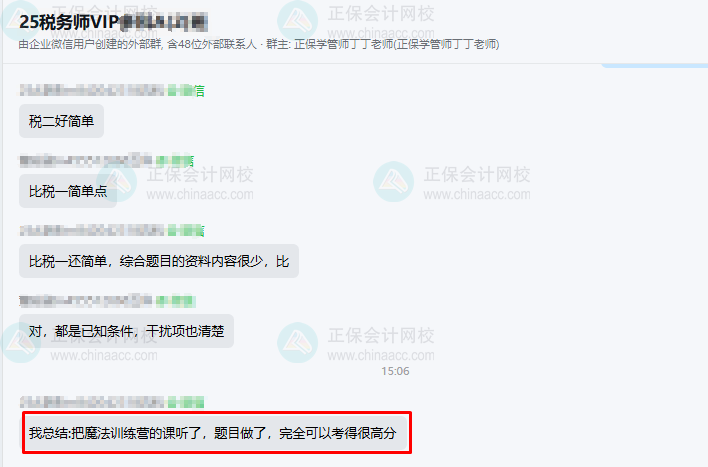Select the message bubble 比税一简单点
Screen dimensions: 708x467
tap(68, 191)
